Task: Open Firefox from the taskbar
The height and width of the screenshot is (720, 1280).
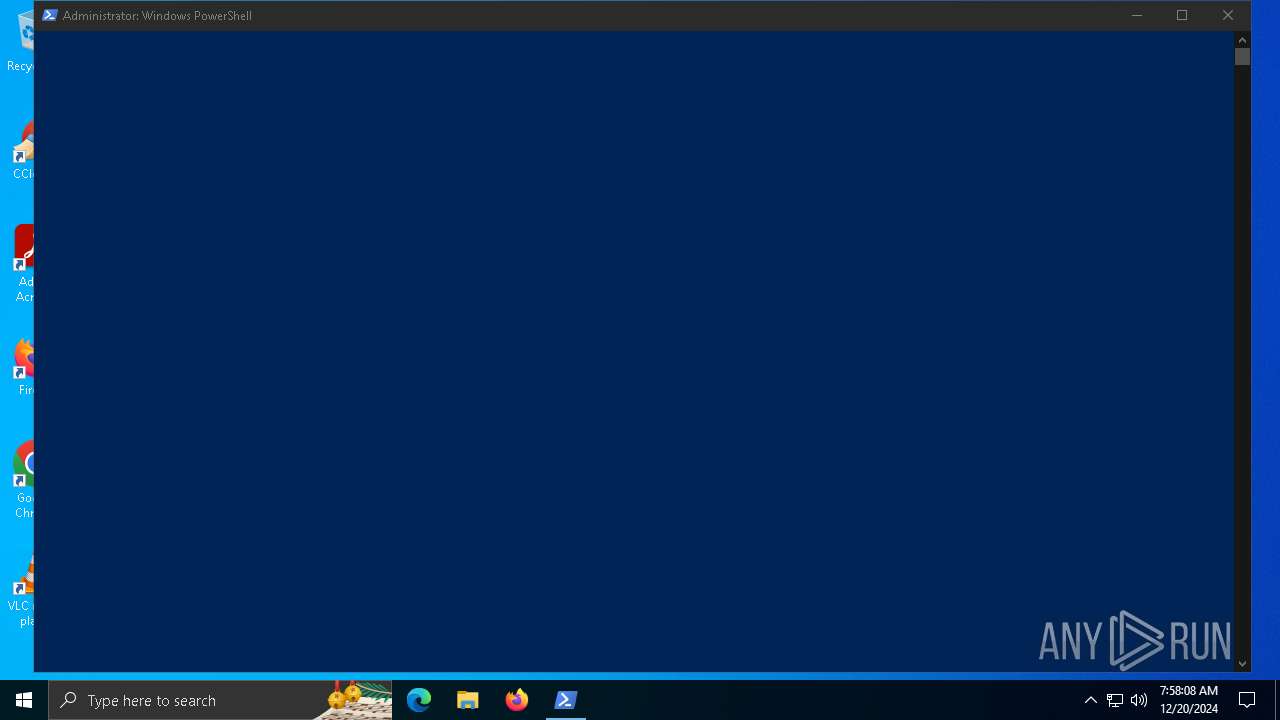Action: coord(517,700)
